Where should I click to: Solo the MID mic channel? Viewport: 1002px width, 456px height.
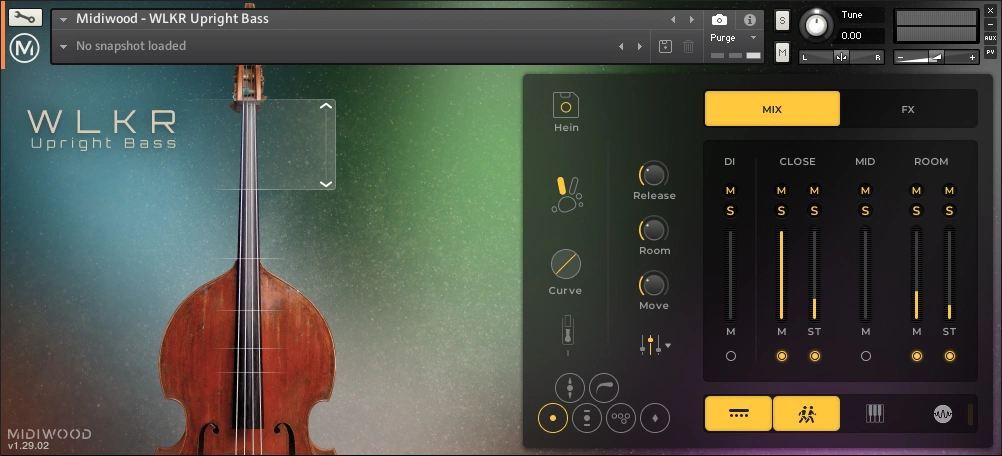865,210
